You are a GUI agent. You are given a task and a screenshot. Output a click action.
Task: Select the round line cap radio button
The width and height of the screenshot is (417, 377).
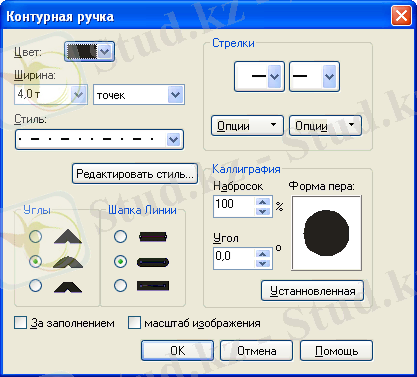click(x=120, y=261)
